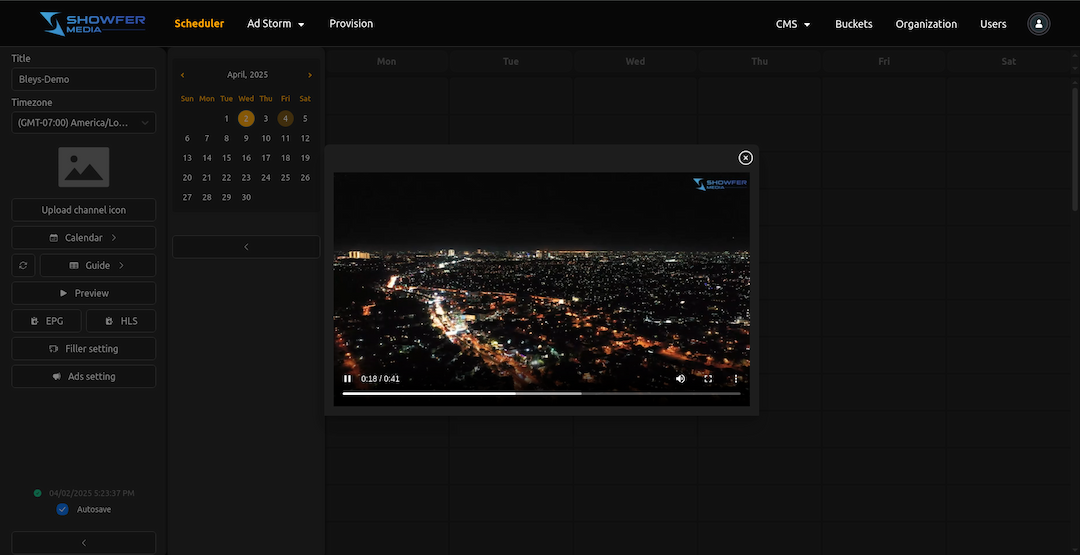Seek on the video progress bar

pos(541,393)
